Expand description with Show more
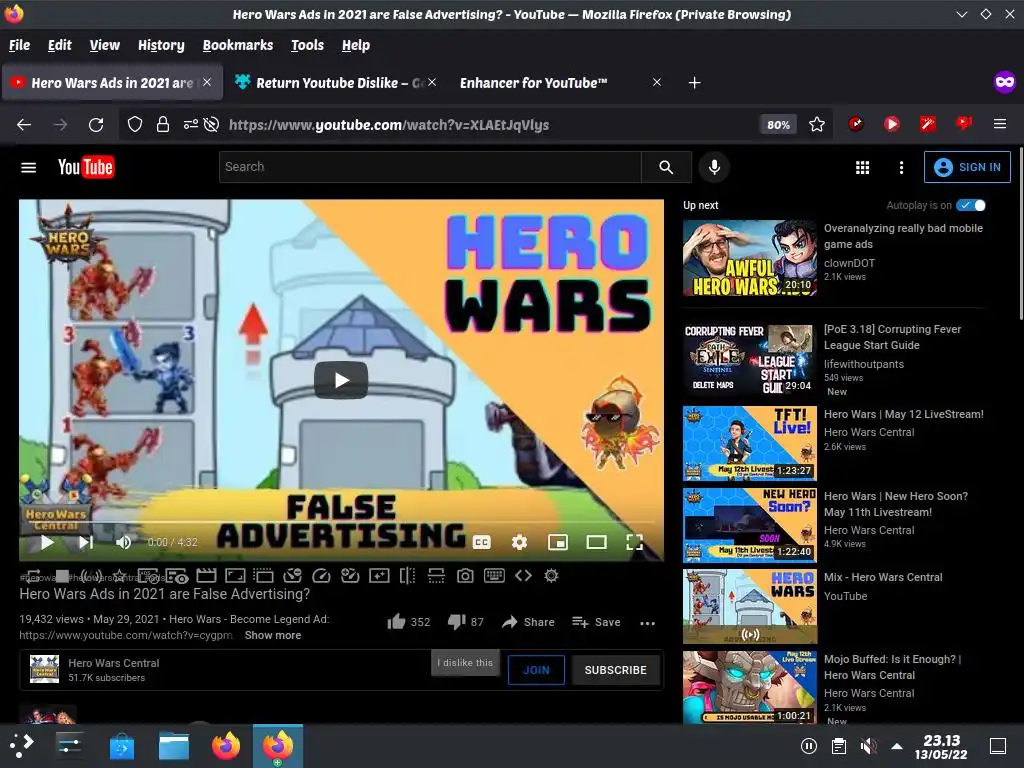 (x=273, y=635)
